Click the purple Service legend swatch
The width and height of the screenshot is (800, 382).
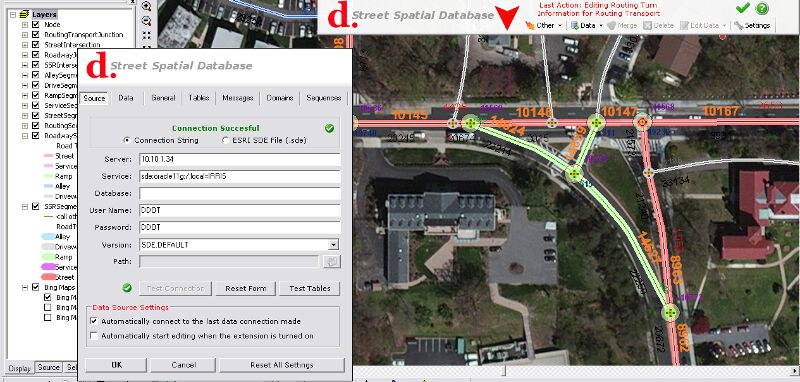48,267
